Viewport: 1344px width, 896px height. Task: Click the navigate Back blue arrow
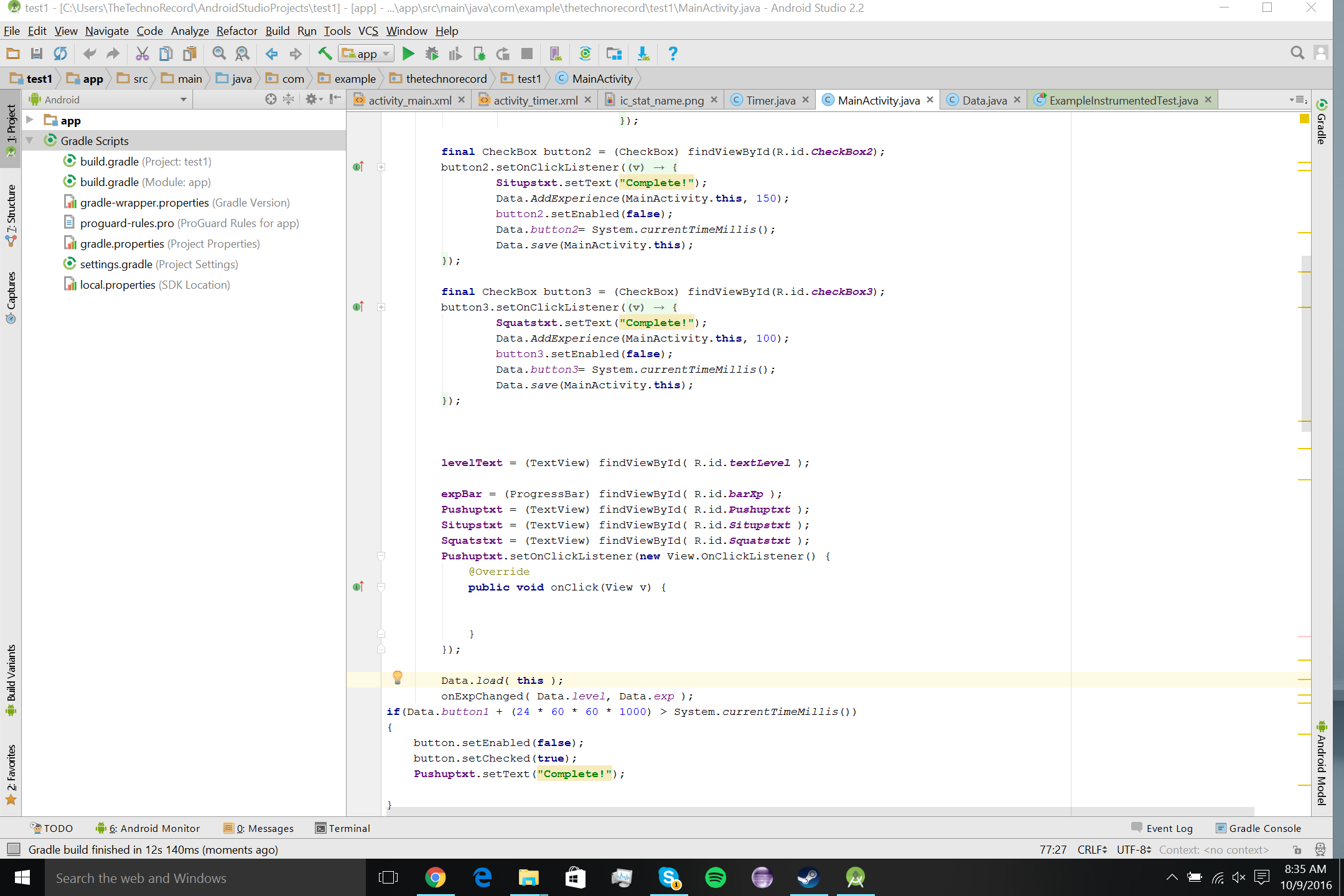click(x=272, y=54)
